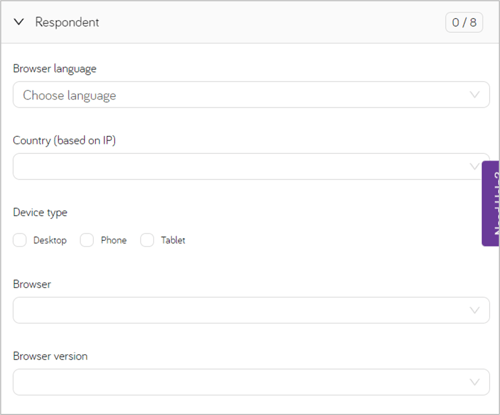This screenshot has width=500, height=415.
Task: Click the Respondent section header title
Action: (x=67, y=22)
